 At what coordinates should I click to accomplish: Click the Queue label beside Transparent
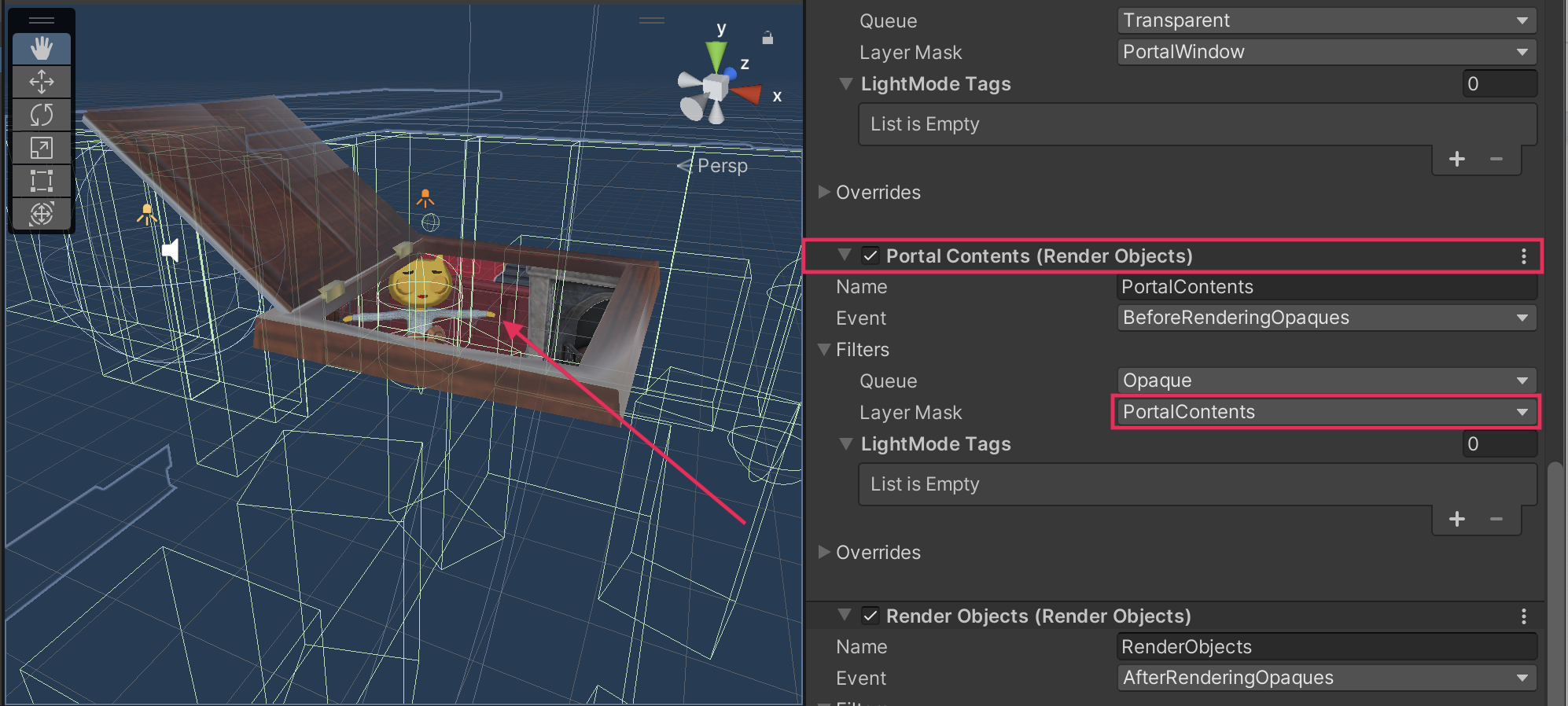pos(889,21)
